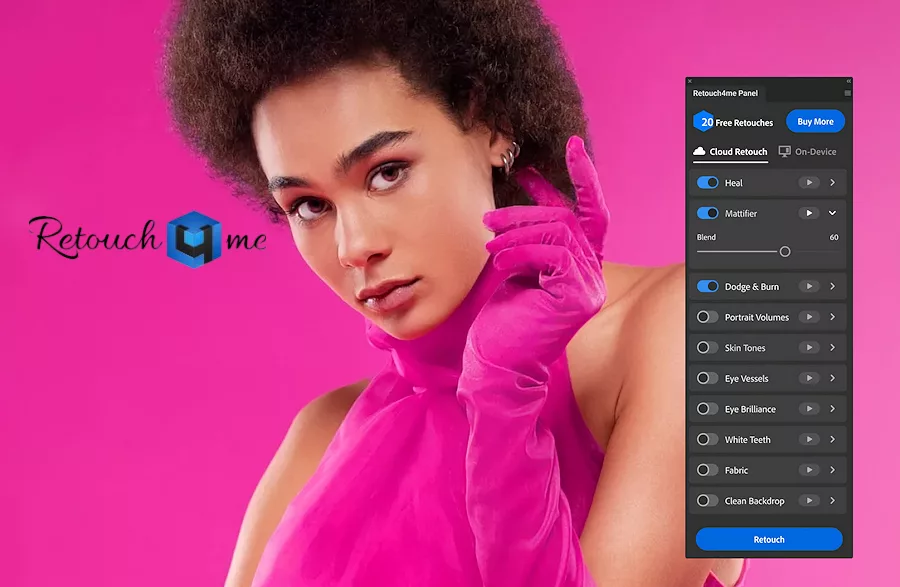This screenshot has height=587, width=900.
Task: Switch to the On-Device tab
Action: (x=807, y=152)
